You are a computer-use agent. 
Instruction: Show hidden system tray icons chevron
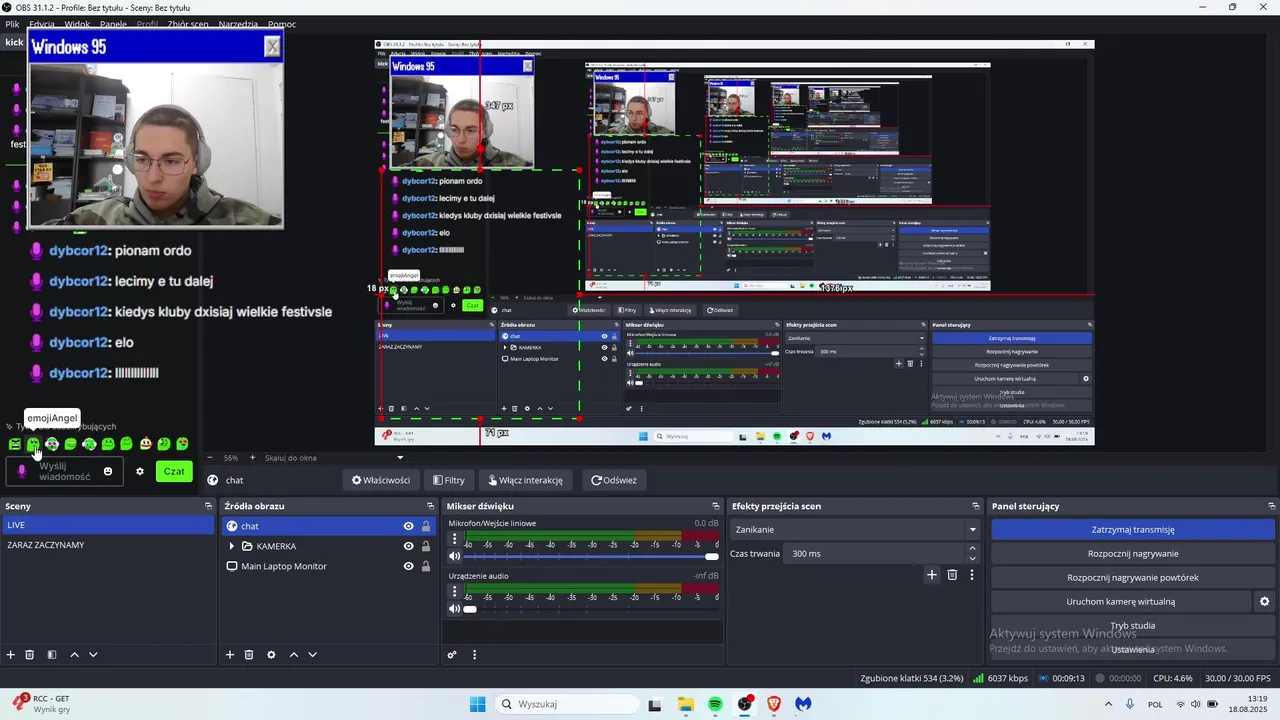tap(1108, 704)
